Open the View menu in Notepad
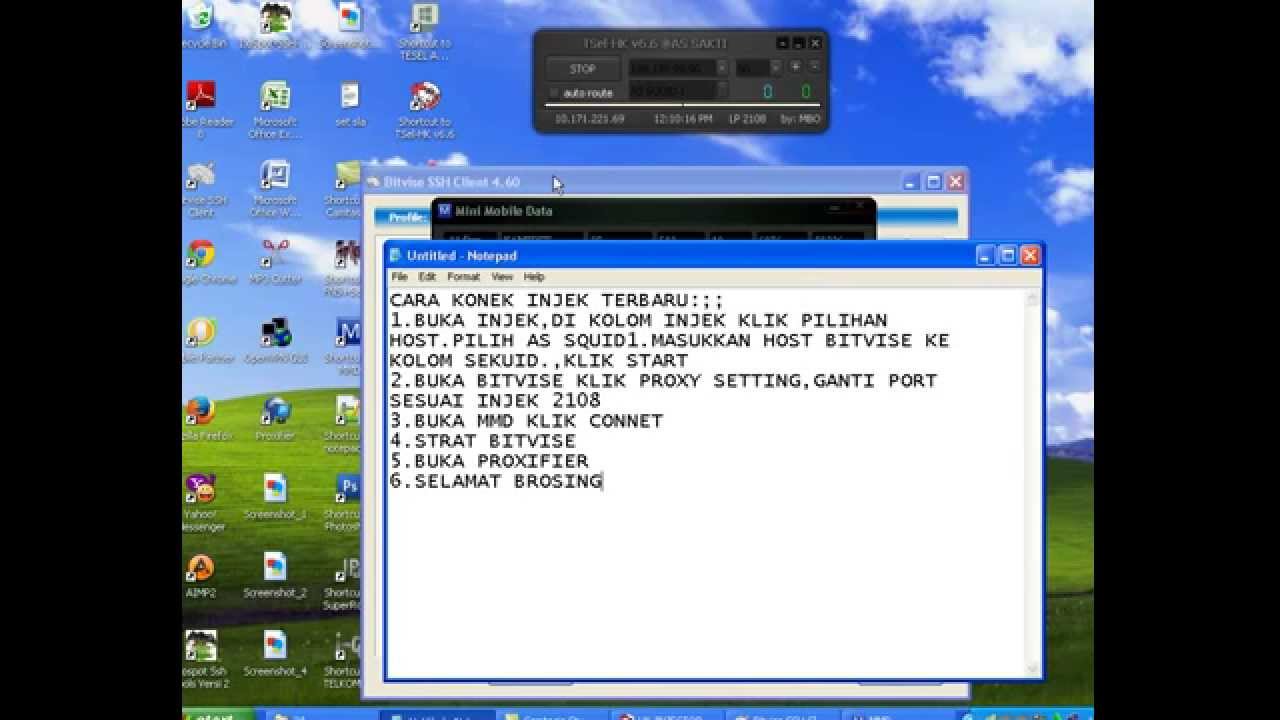1280x720 pixels. pyautogui.click(x=502, y=277)
